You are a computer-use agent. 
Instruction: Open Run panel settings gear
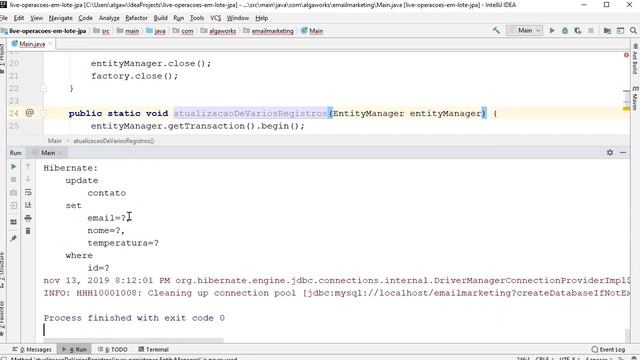click(x=610, y=152)
